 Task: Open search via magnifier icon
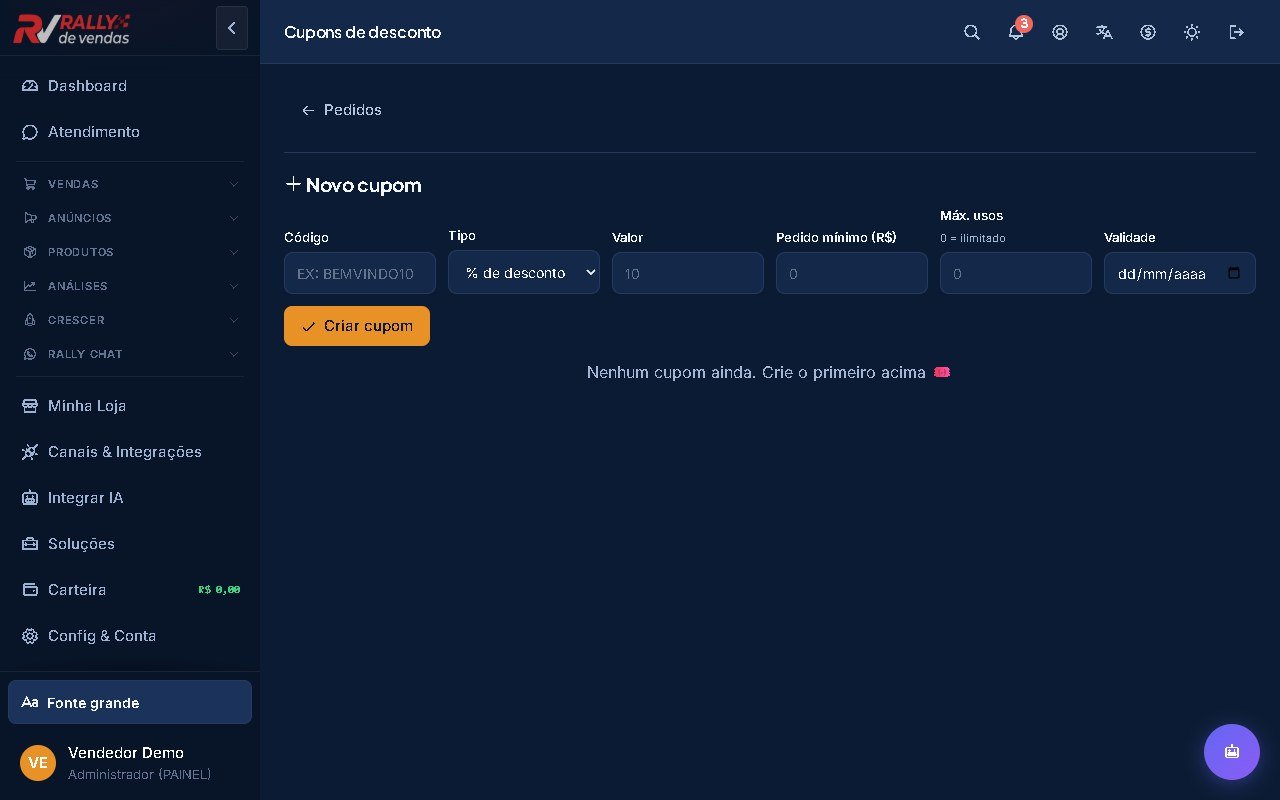(x=972, y=32)
